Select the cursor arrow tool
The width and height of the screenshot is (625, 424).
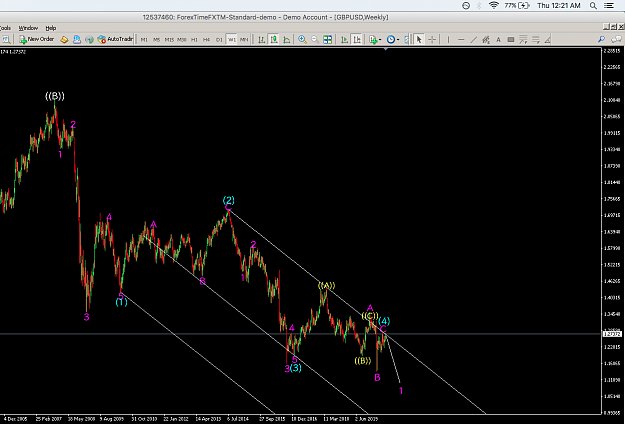(419, 39)
